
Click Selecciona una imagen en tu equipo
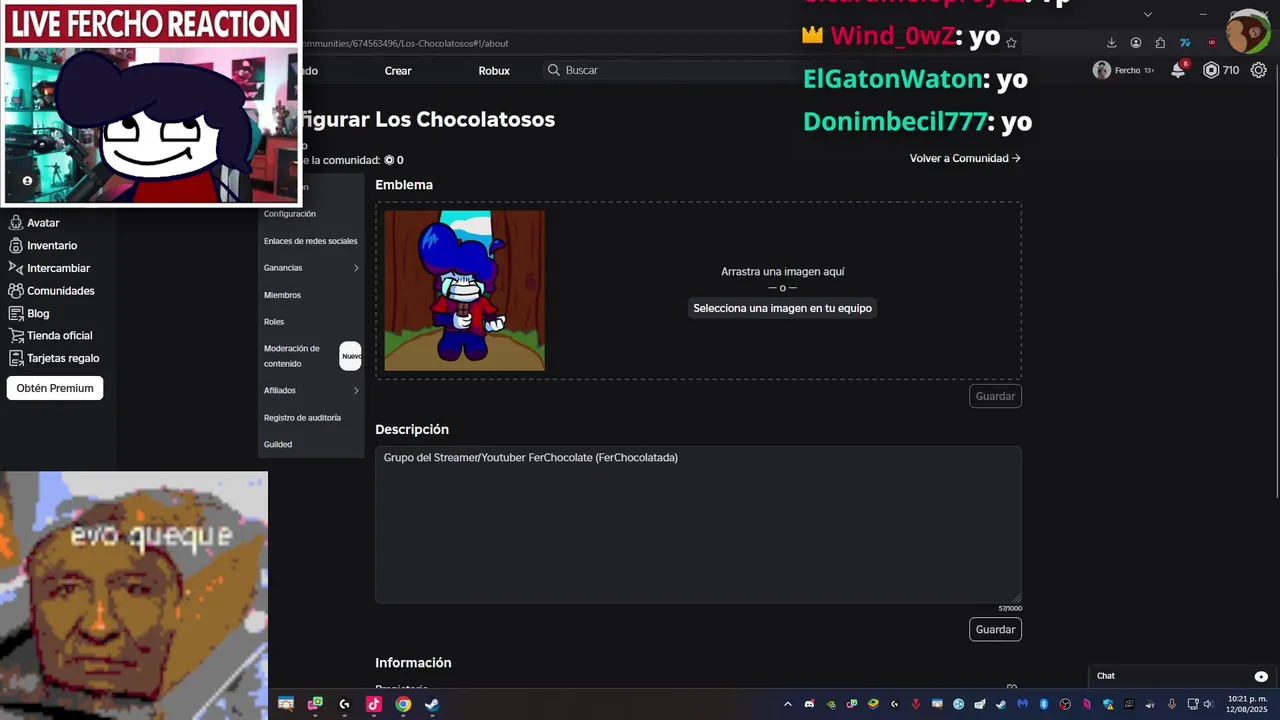point(783,308)
